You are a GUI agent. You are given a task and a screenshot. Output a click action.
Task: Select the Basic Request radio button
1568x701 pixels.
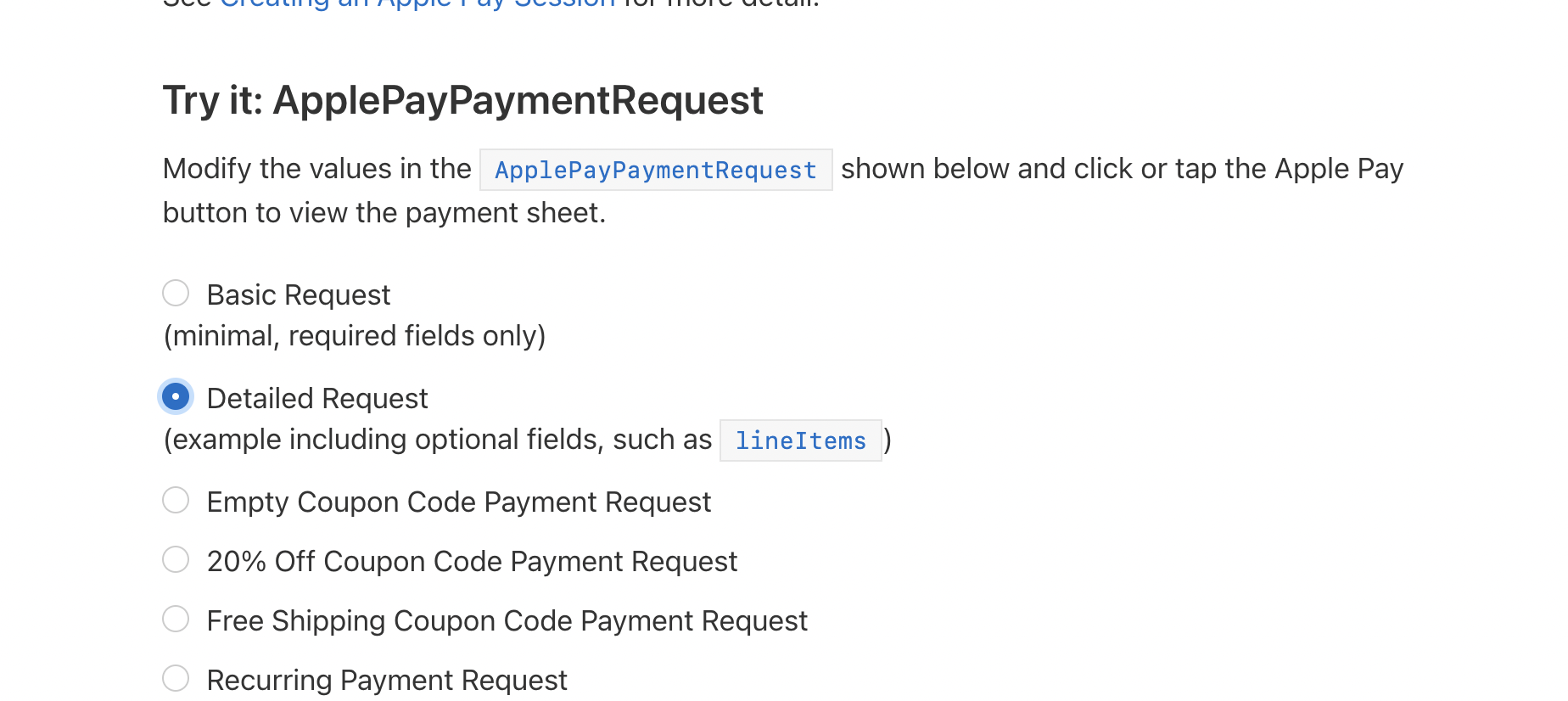(x=176, y=293)
